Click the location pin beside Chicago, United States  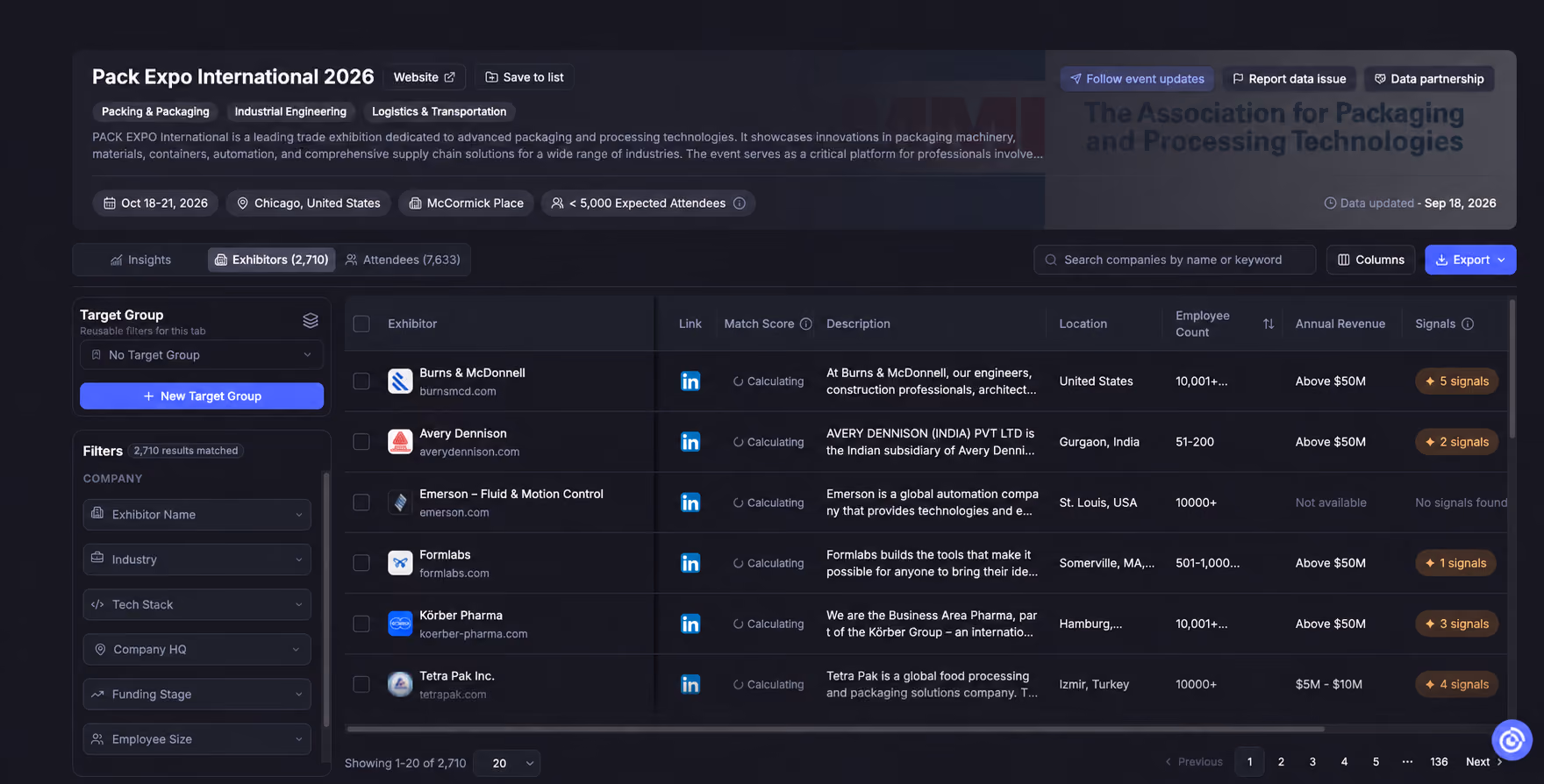243,203
